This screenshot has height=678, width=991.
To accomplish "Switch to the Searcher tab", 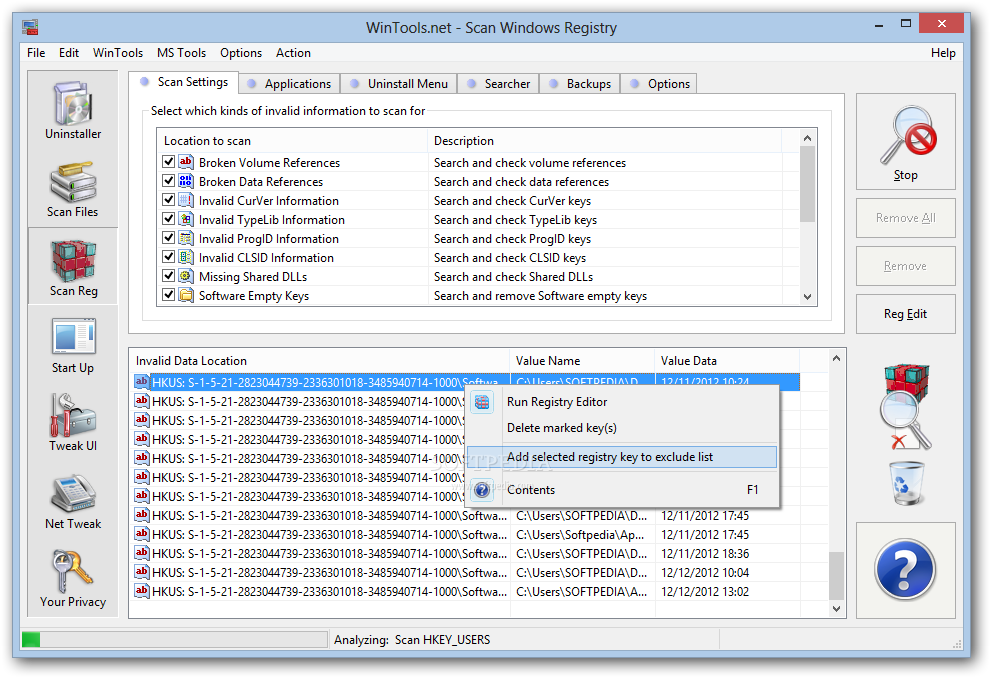I will [x=499, y=83].
